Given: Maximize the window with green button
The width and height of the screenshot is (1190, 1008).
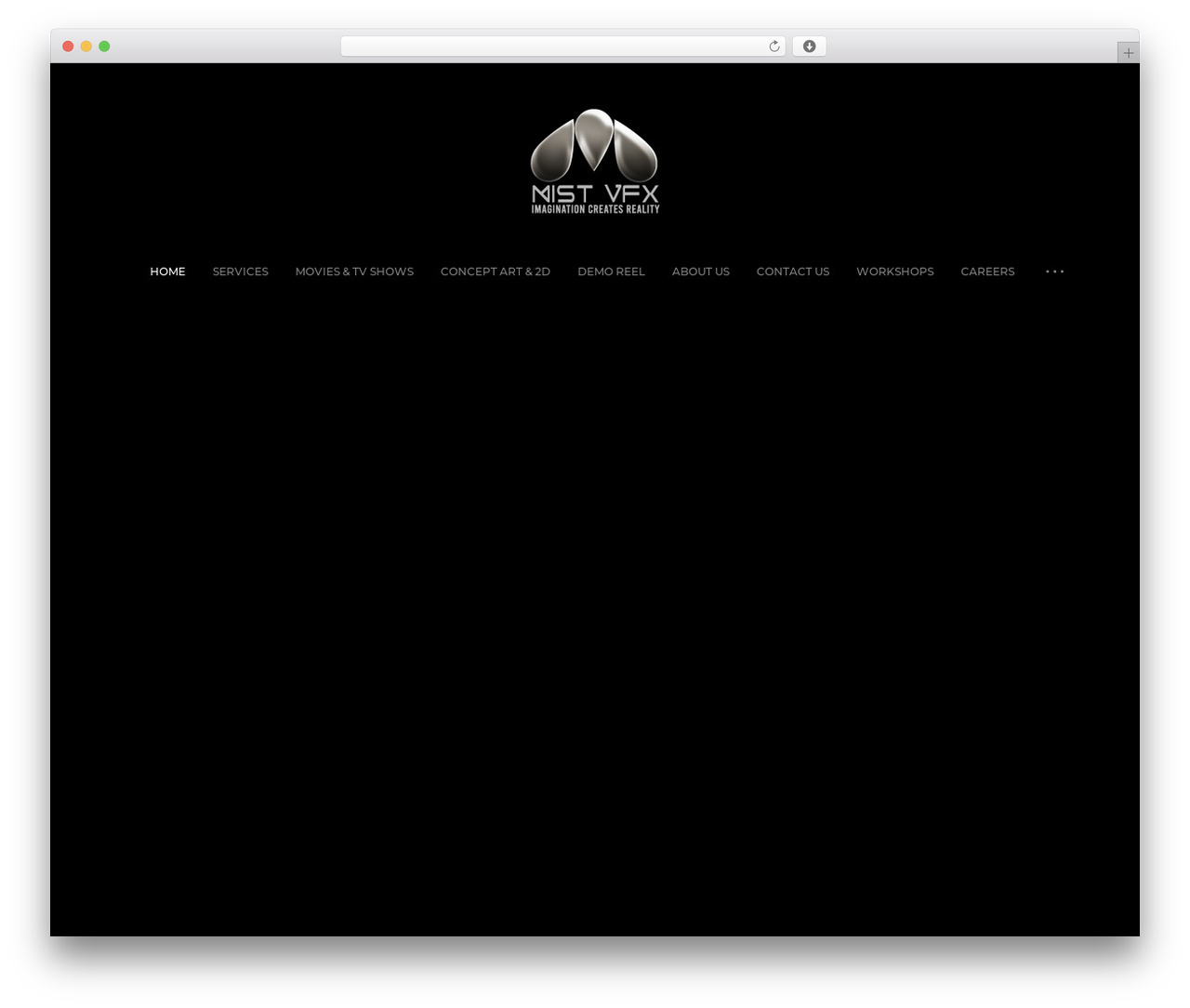Looking at the screenshot, I should tap(104, 46).
